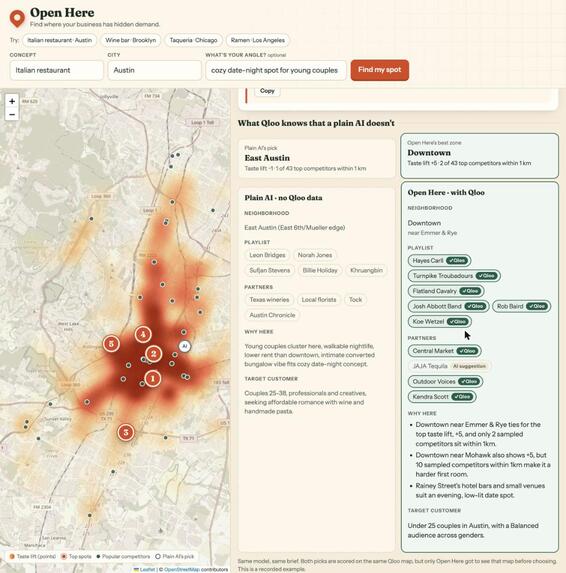Click the Kendra Scott partner chip

442,397
